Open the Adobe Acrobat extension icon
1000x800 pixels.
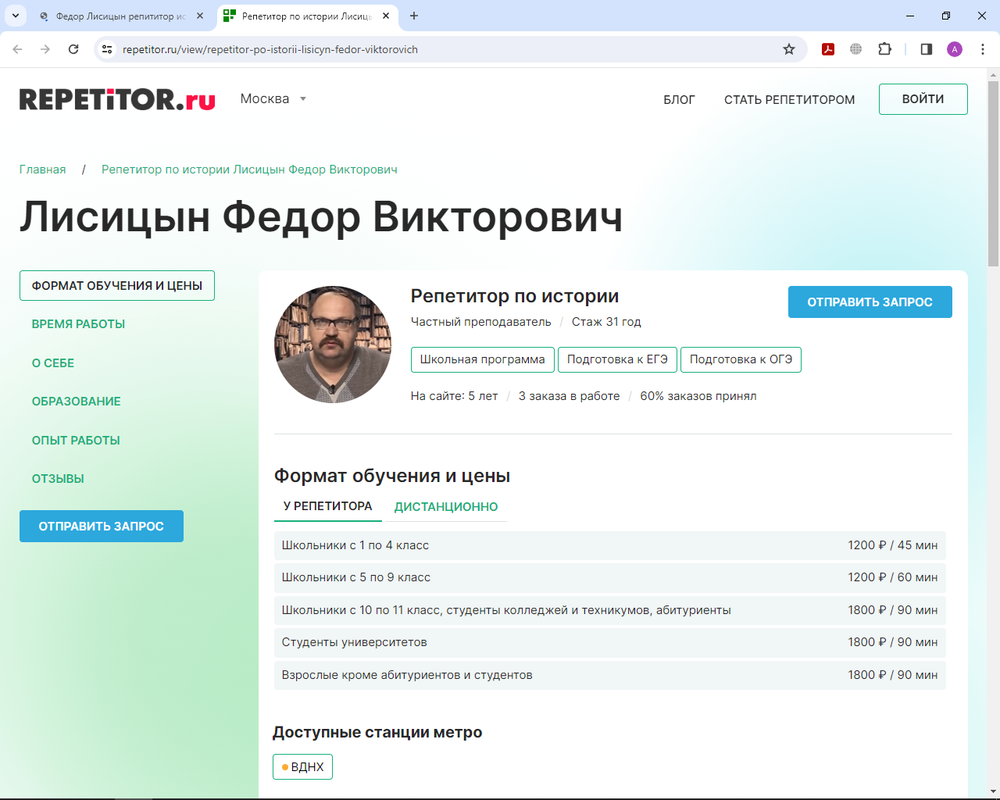pyautogui.click(x=828, y=49)
